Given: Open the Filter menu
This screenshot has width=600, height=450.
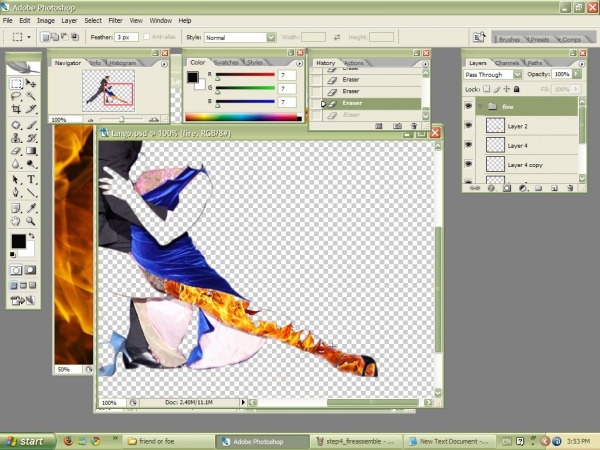Looking at the screenshot, I should click(115, 20).
